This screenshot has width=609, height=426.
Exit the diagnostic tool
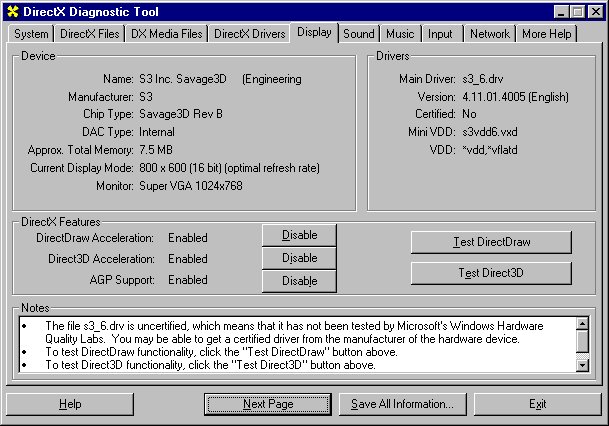[x=538, y=404]
